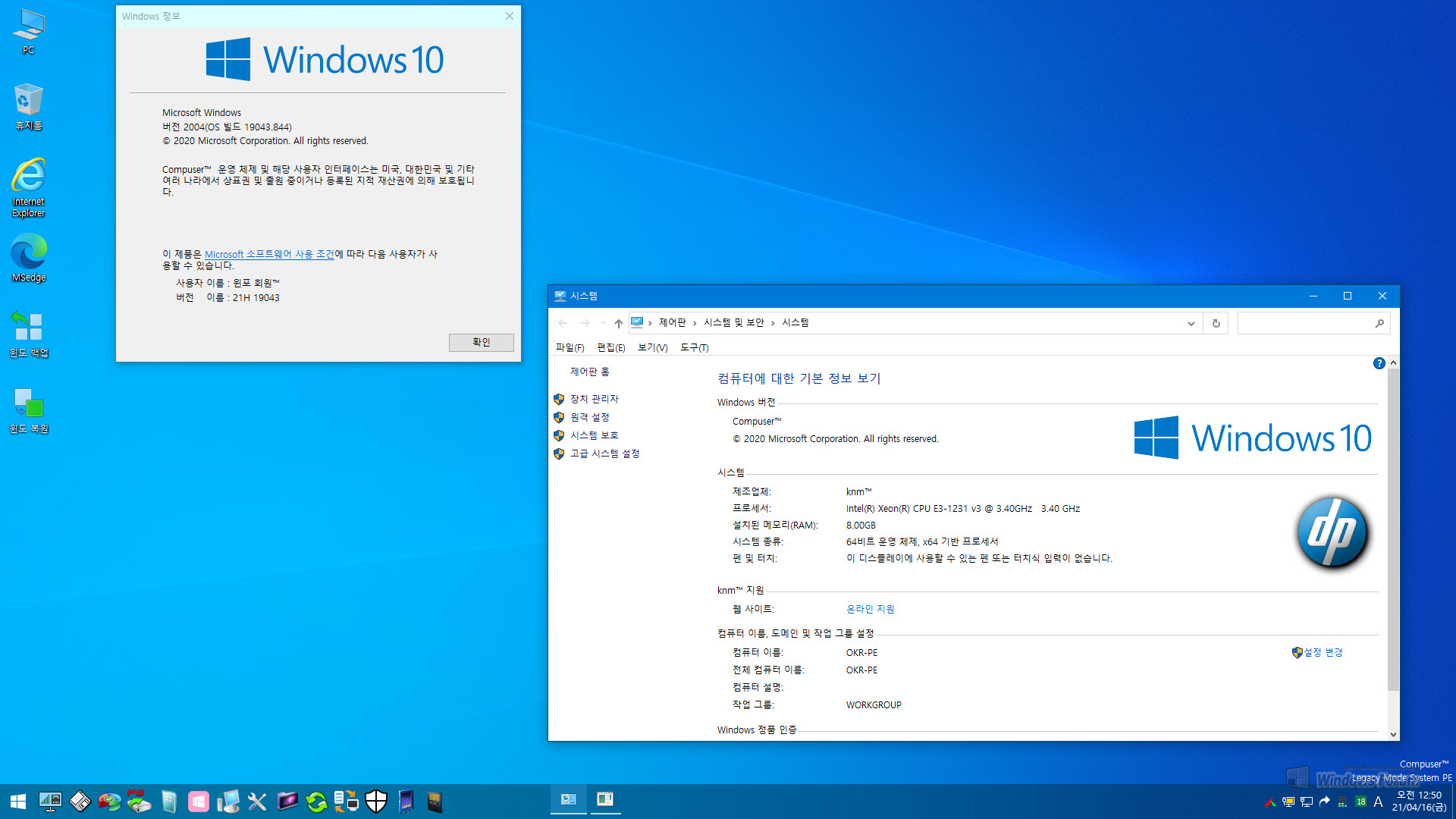Open the teal window panel taskbar icon

coord(168,802)
